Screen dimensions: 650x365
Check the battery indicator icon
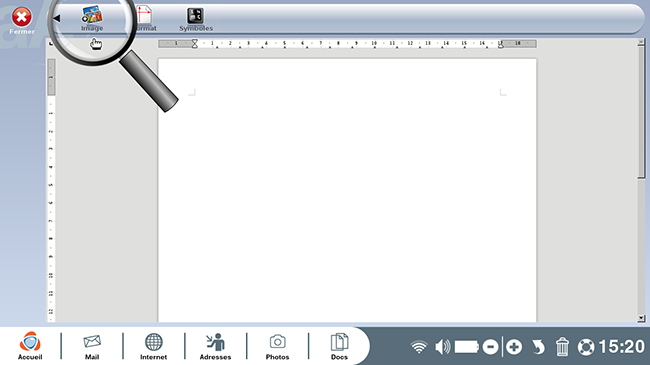(x=466, y=347)
